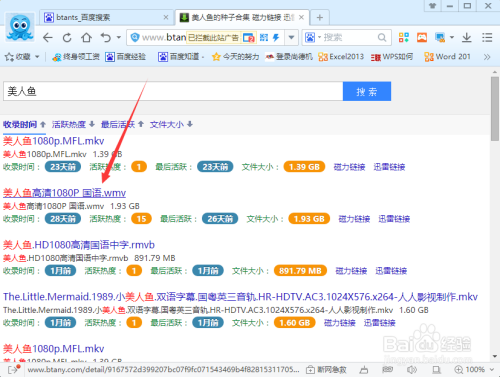Click the screenshot tool icon
This screenshot has width=500, height=377.
[x=440, y=37]
